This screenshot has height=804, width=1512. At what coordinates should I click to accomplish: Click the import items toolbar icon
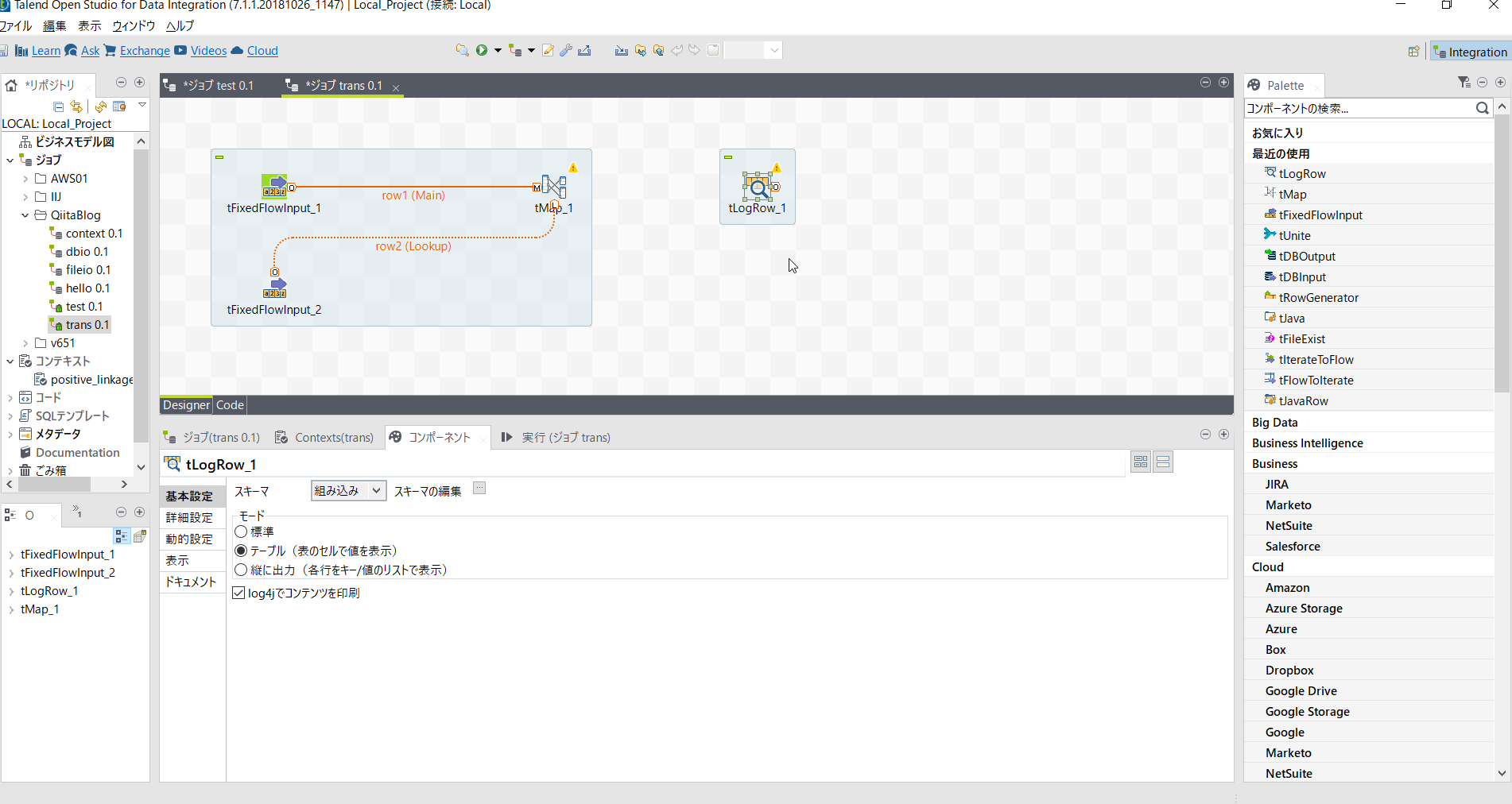click(621, 50)
